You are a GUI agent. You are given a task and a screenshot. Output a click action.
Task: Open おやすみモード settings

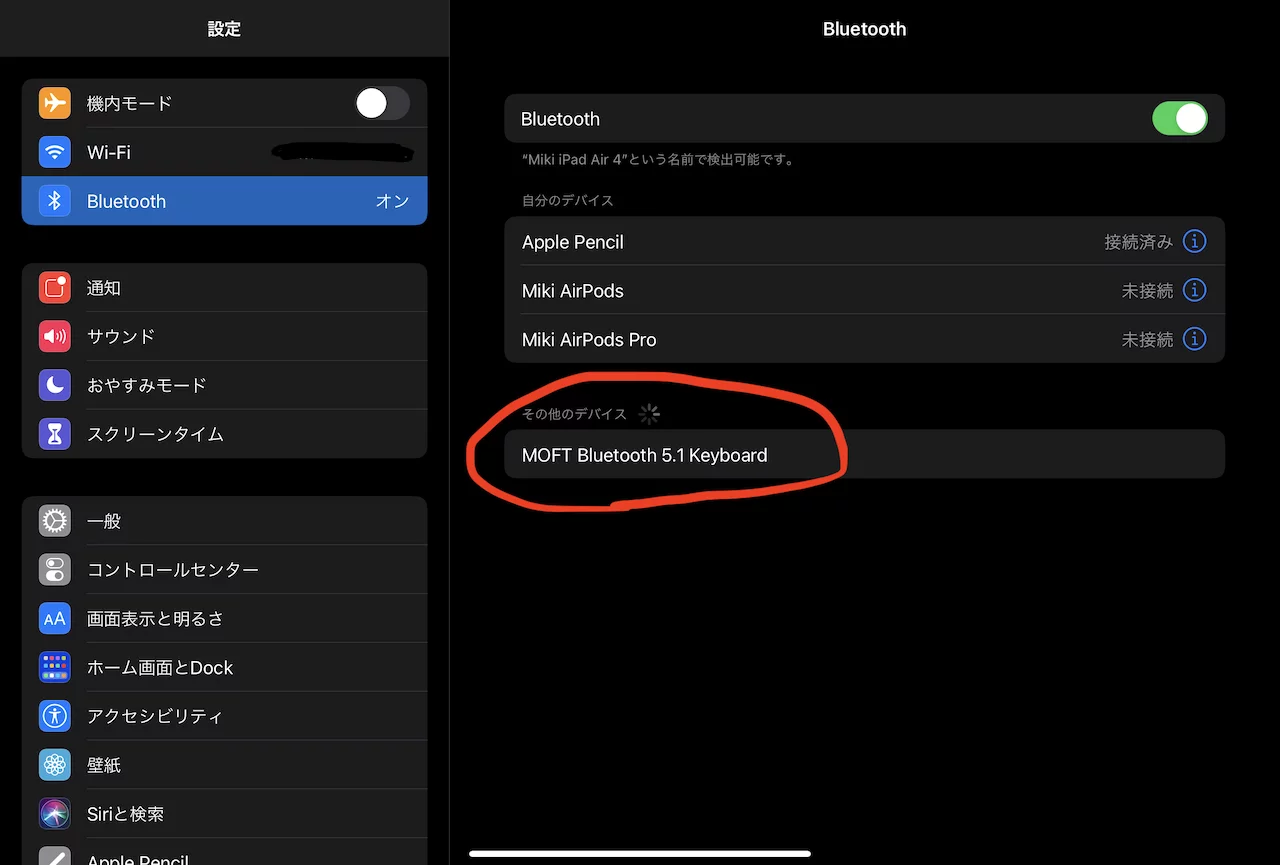[x=224, y=385]
